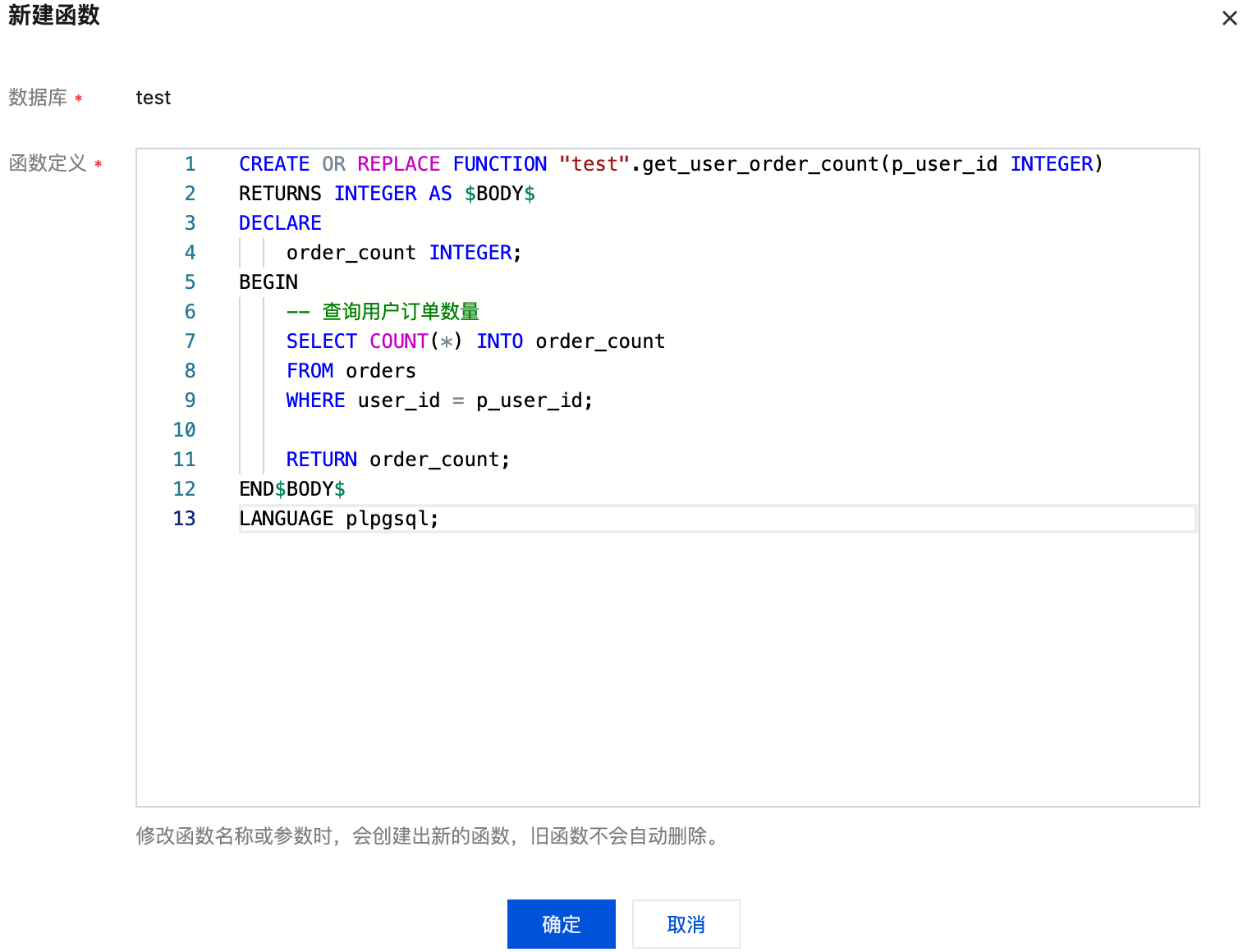Click the BEGIN keyword on line 5
Screen dimensions: 1243x952
(x=268, y=282)
